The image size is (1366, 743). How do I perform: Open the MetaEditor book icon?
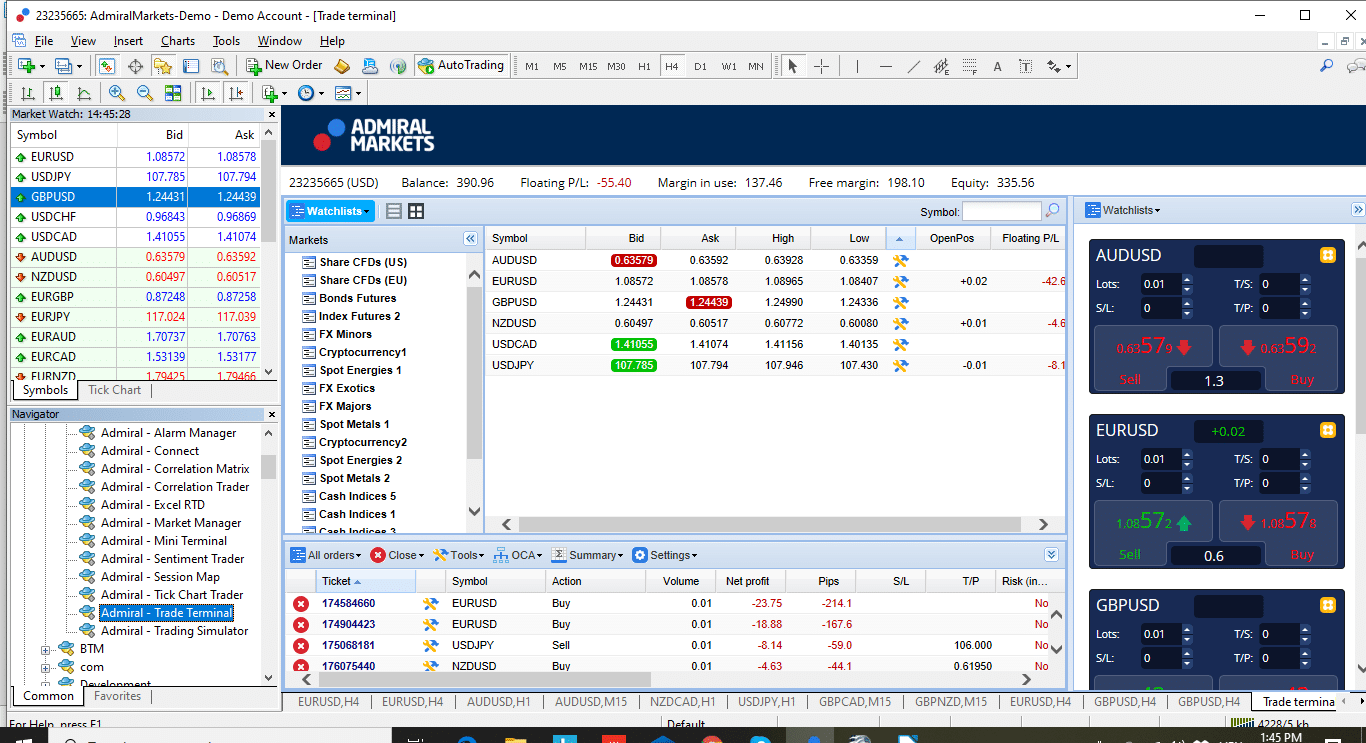click(x=342, y=66)
